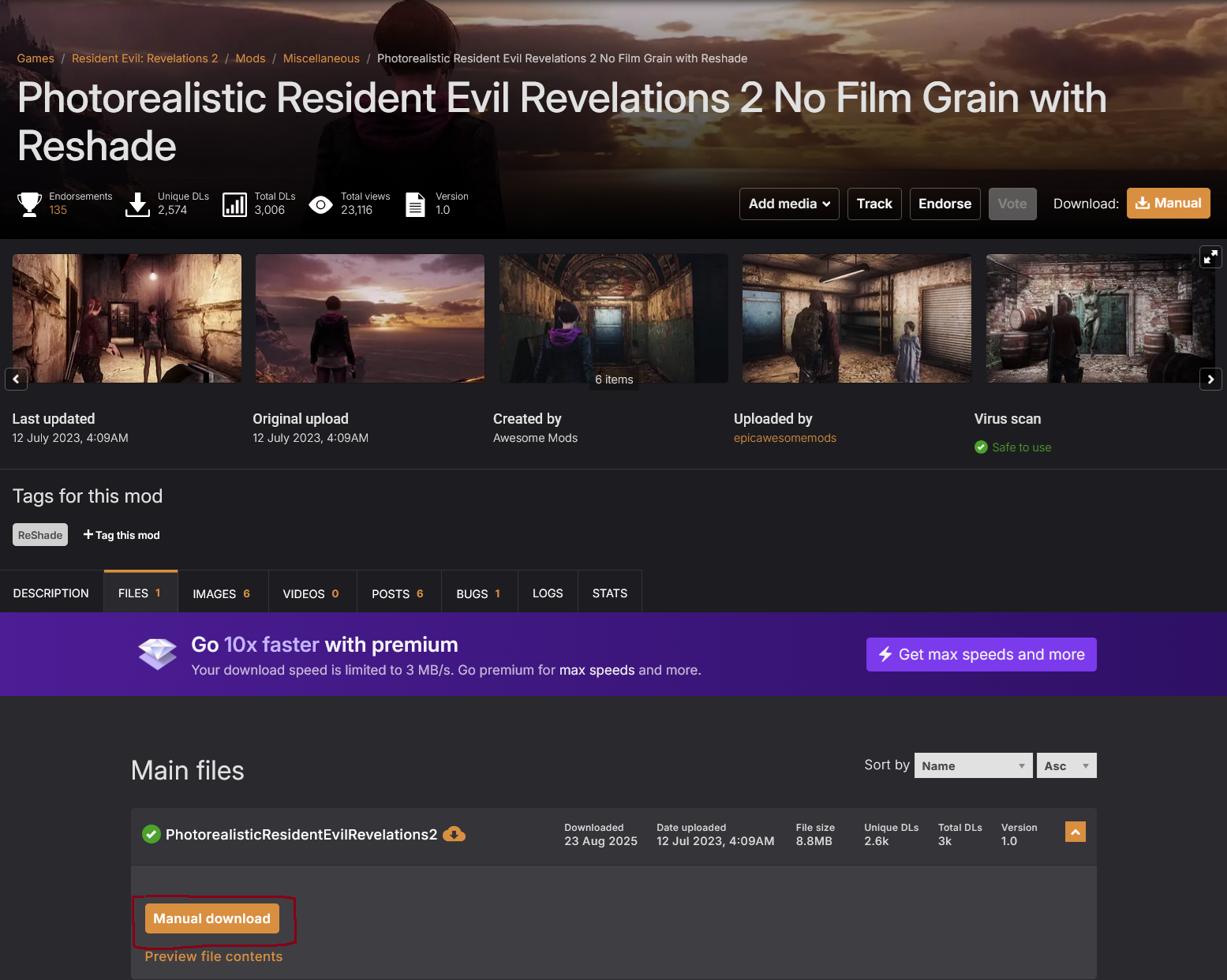Open the Miscellaneous category breadcrumb
Image resolution: width=1227 pixels, height=980 pixels.
coord(321,58)
